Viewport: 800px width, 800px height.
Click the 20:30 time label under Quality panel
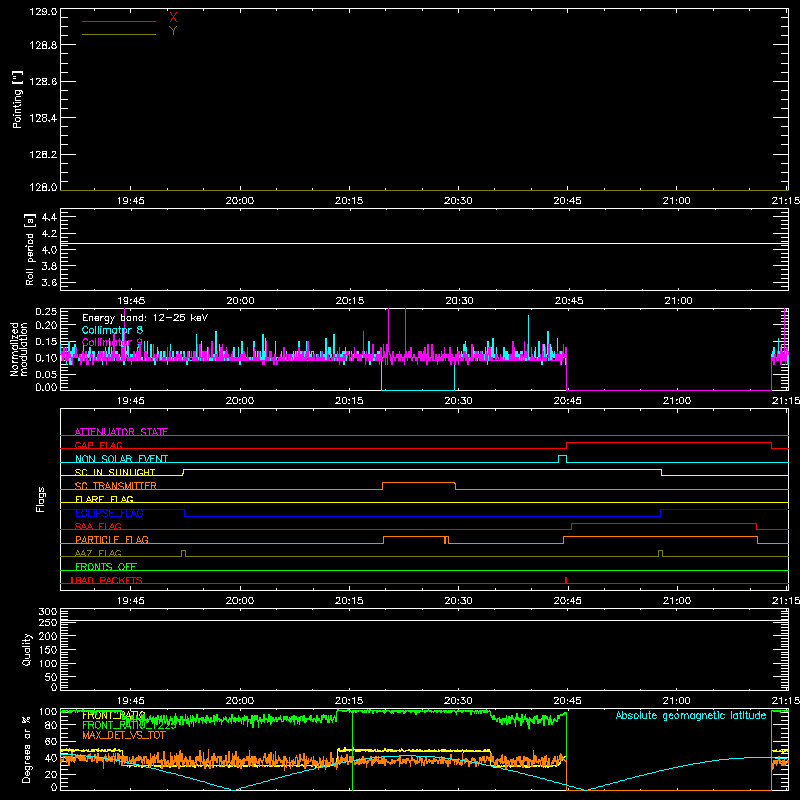point(458,701)
